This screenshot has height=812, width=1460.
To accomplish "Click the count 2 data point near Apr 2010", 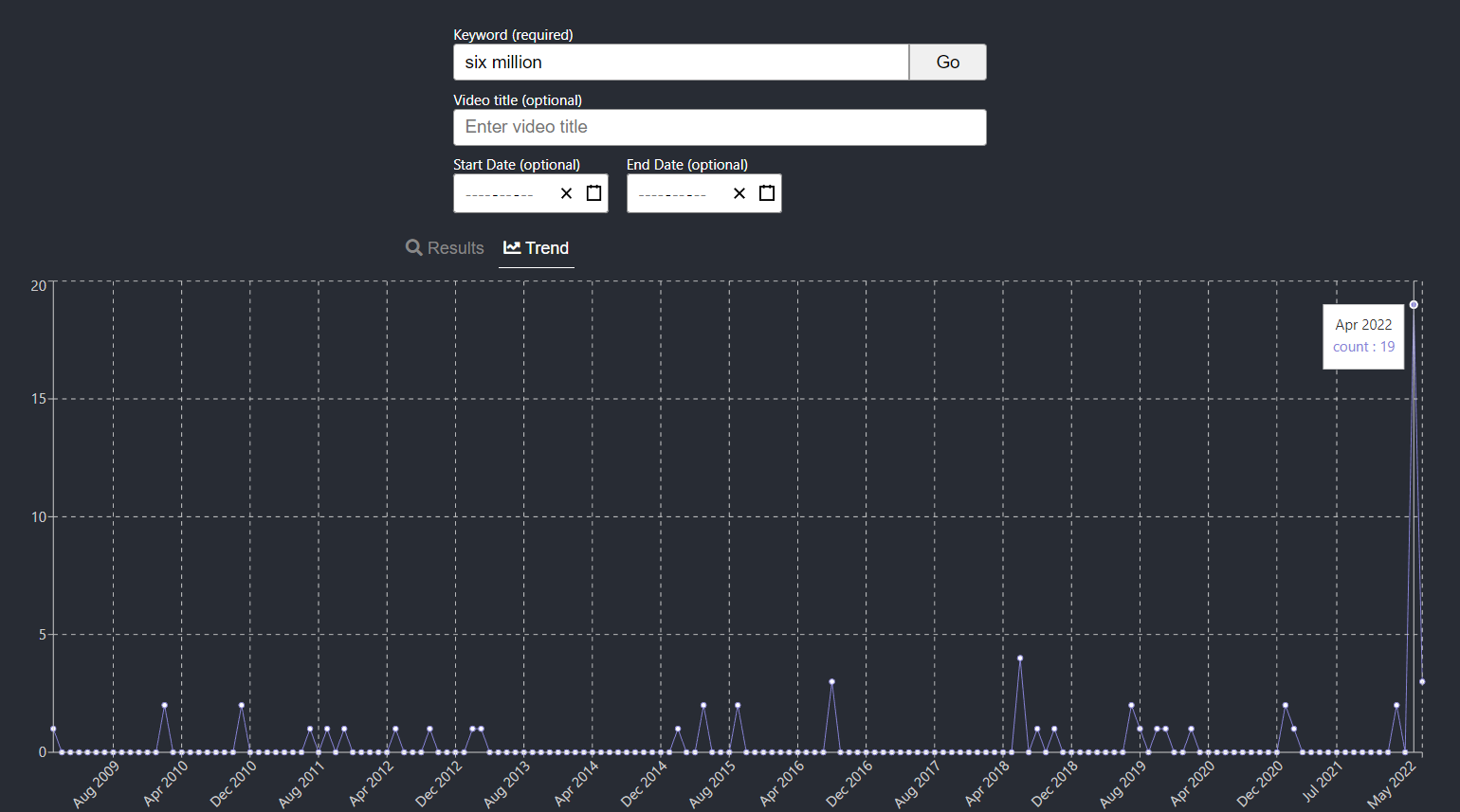I will point(164,706).
